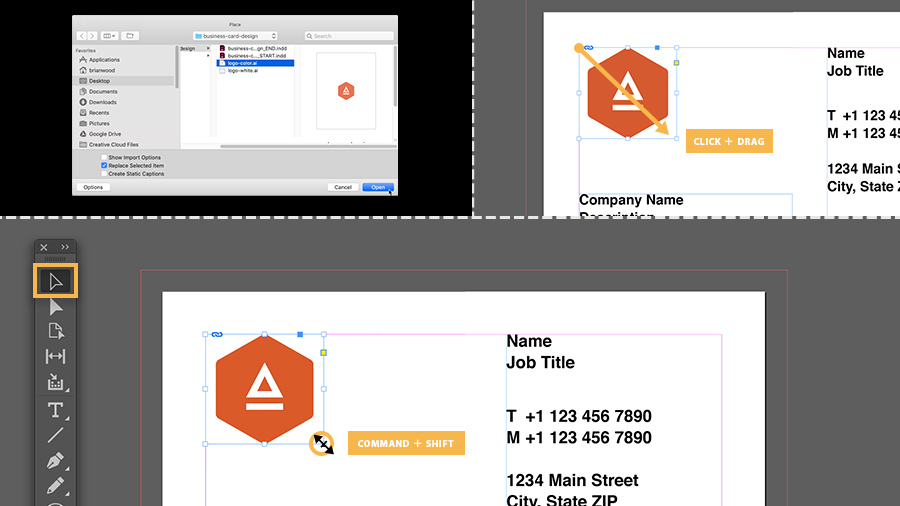This screenshot has width=900, height=506.
Task: Go forward in Place dialog
Action: coord(92,36)
